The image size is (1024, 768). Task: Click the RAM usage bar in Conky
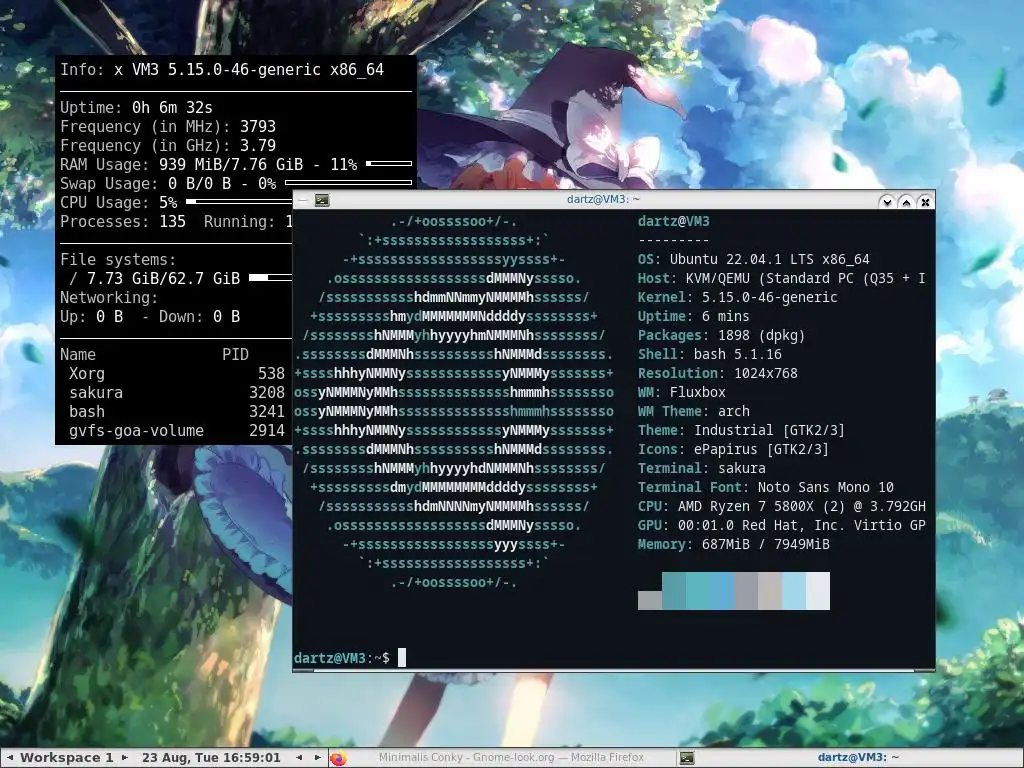tap(389, 163)
